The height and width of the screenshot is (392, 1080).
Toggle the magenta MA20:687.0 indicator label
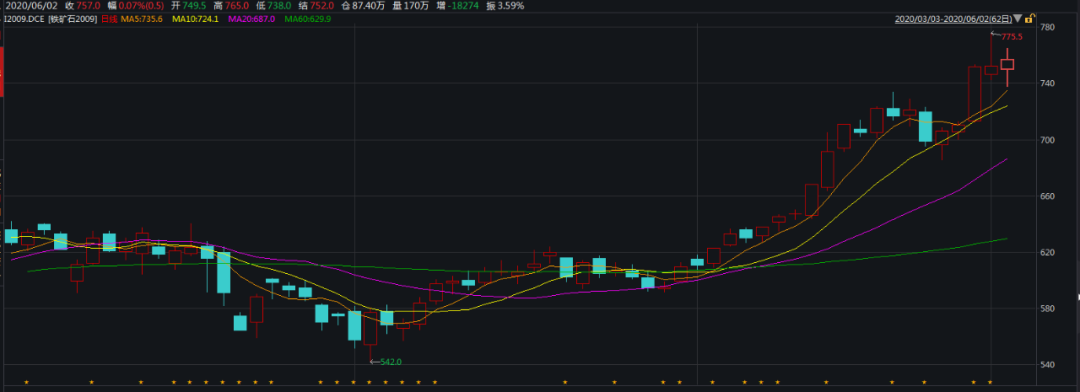click(x=251, y=19)
